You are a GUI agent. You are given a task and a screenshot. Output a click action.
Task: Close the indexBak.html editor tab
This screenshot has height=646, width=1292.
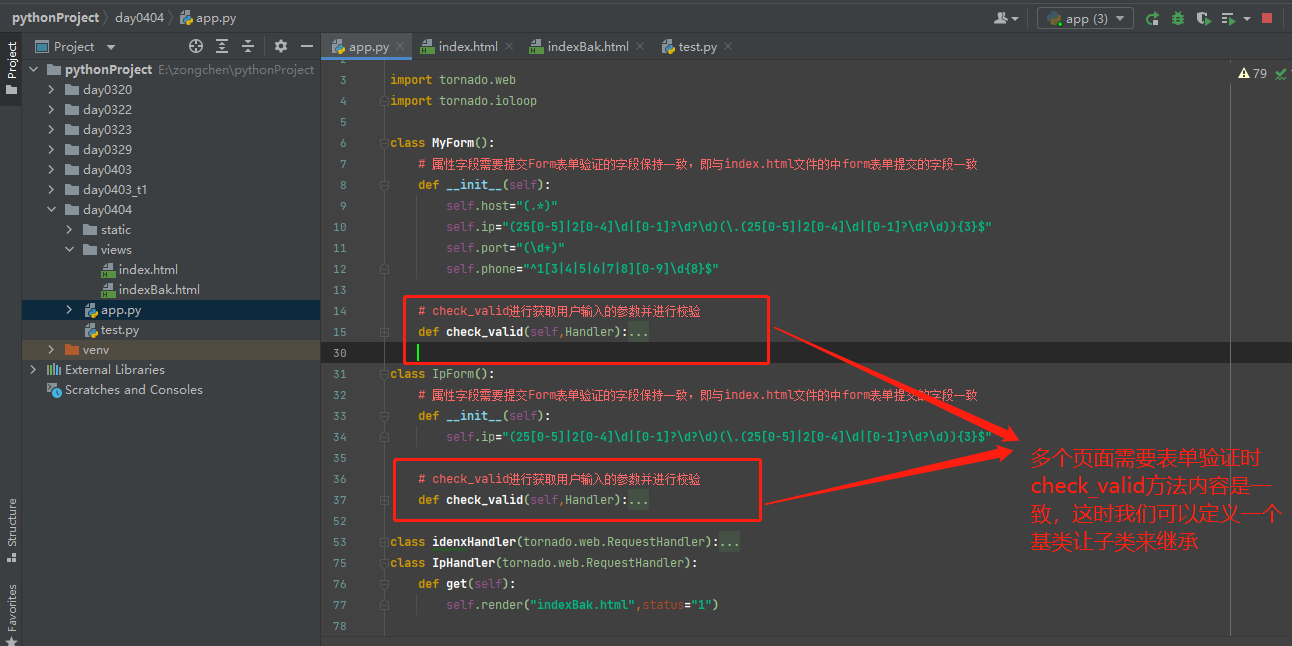coord(641,46)
